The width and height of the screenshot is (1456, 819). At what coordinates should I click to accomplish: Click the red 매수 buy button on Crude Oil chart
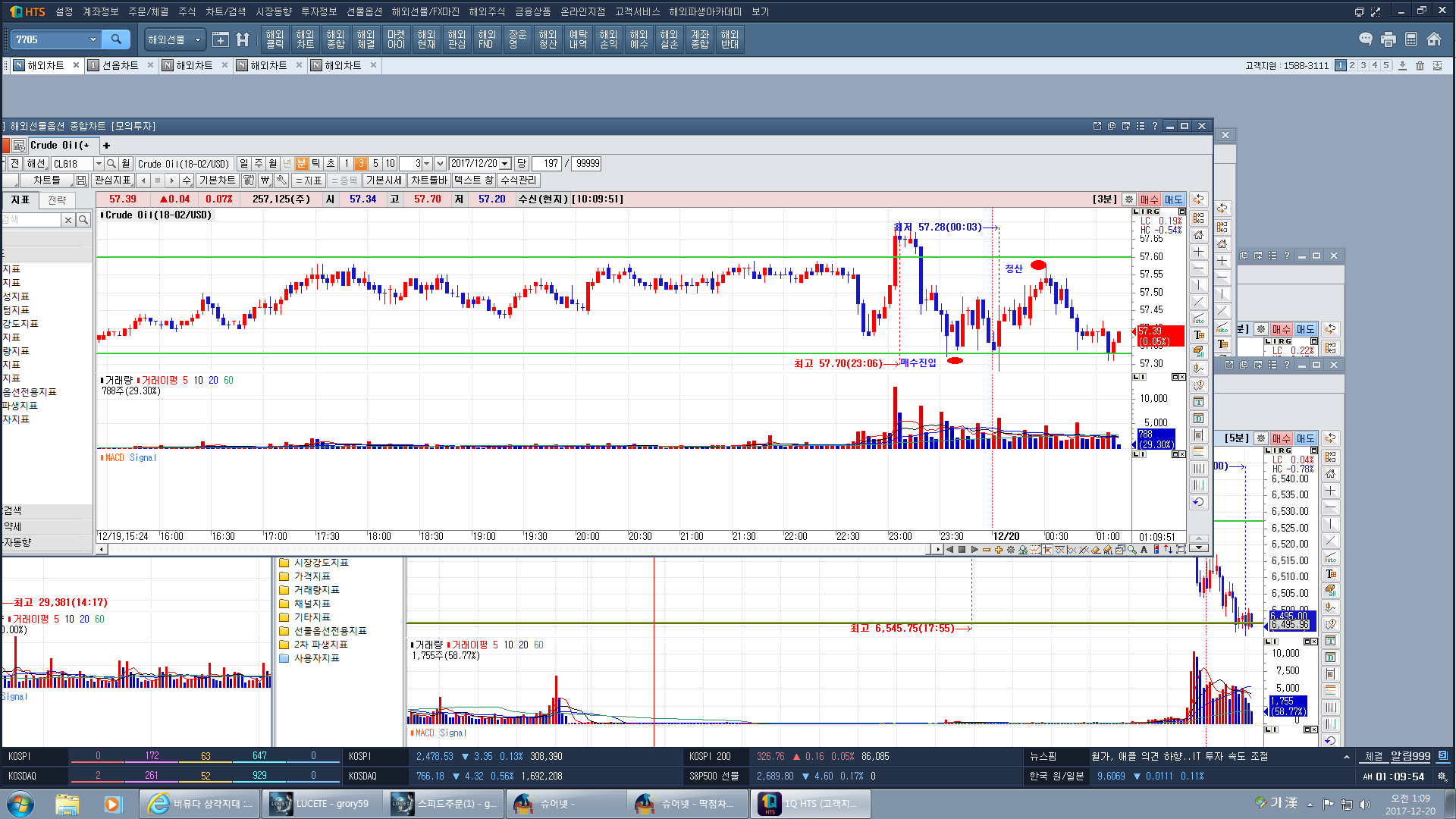[1150, 199]
